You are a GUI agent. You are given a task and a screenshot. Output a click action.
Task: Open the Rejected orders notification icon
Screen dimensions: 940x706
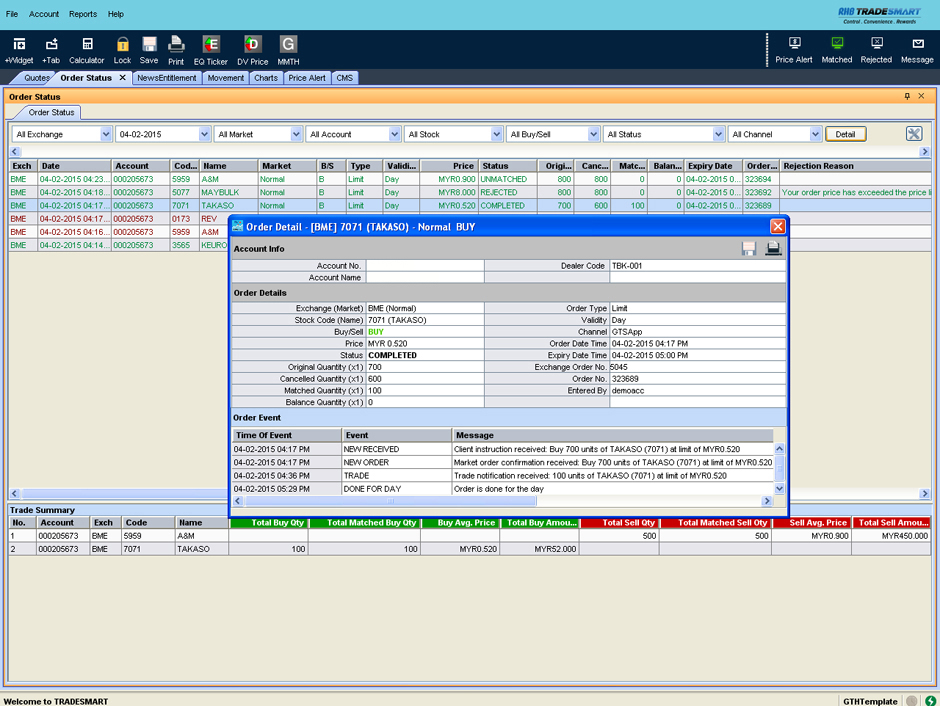(876, 50)
